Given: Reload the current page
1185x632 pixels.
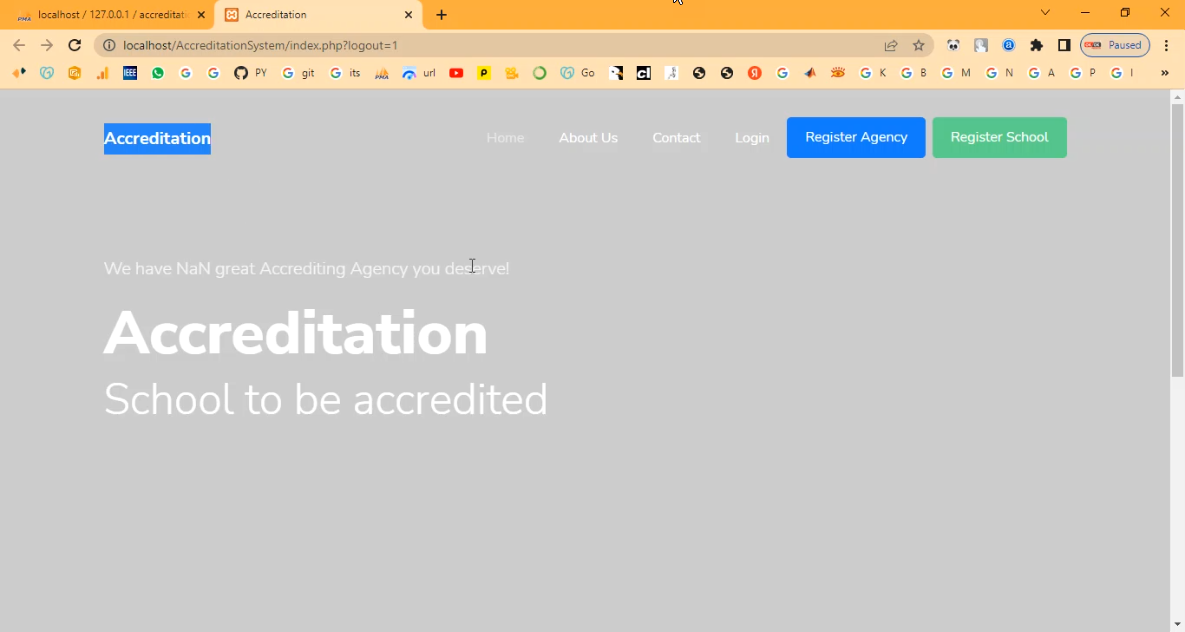Looking at the screenshot, I should tap(74, 45).
